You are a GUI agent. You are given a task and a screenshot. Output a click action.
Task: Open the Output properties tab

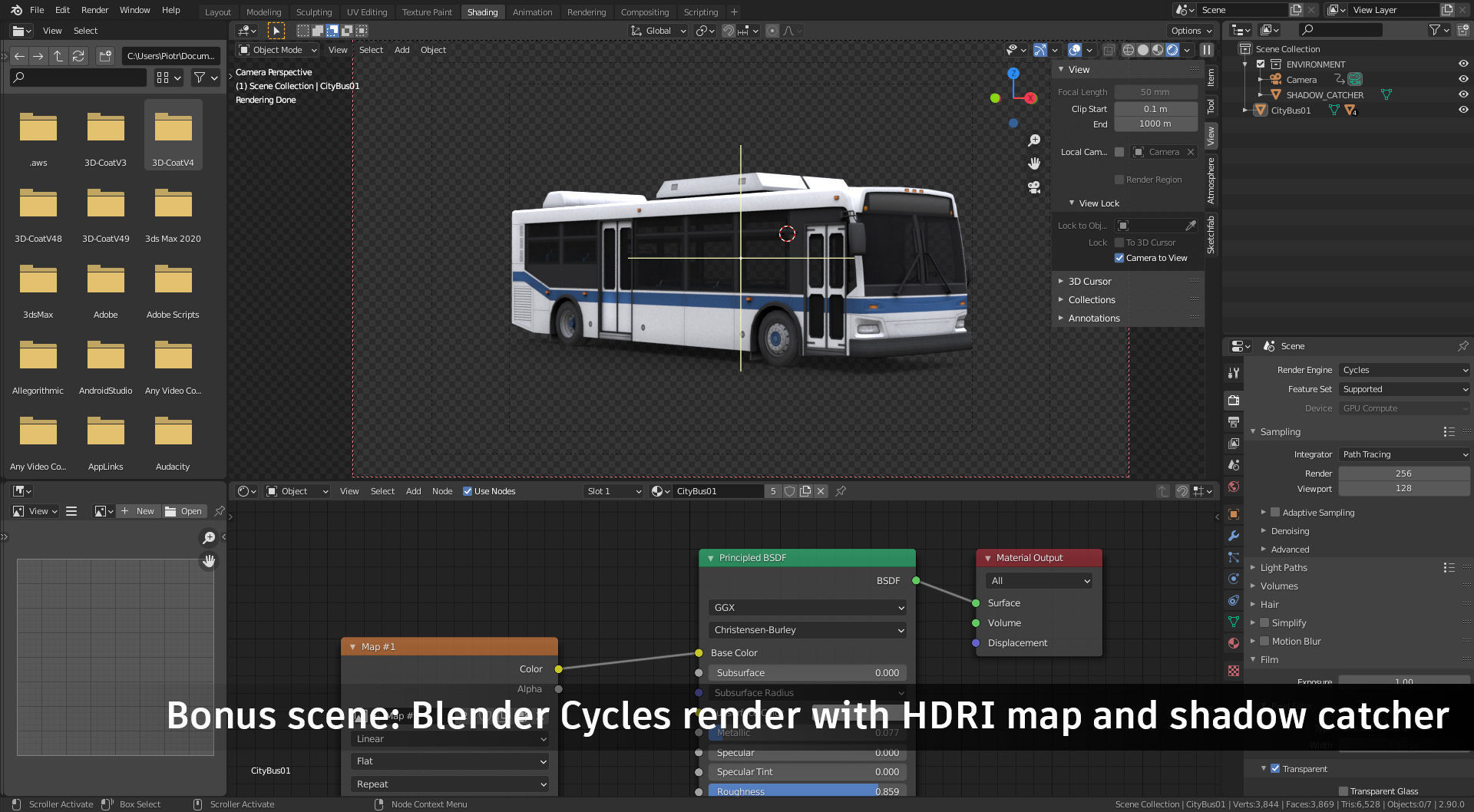[1234, 421]
